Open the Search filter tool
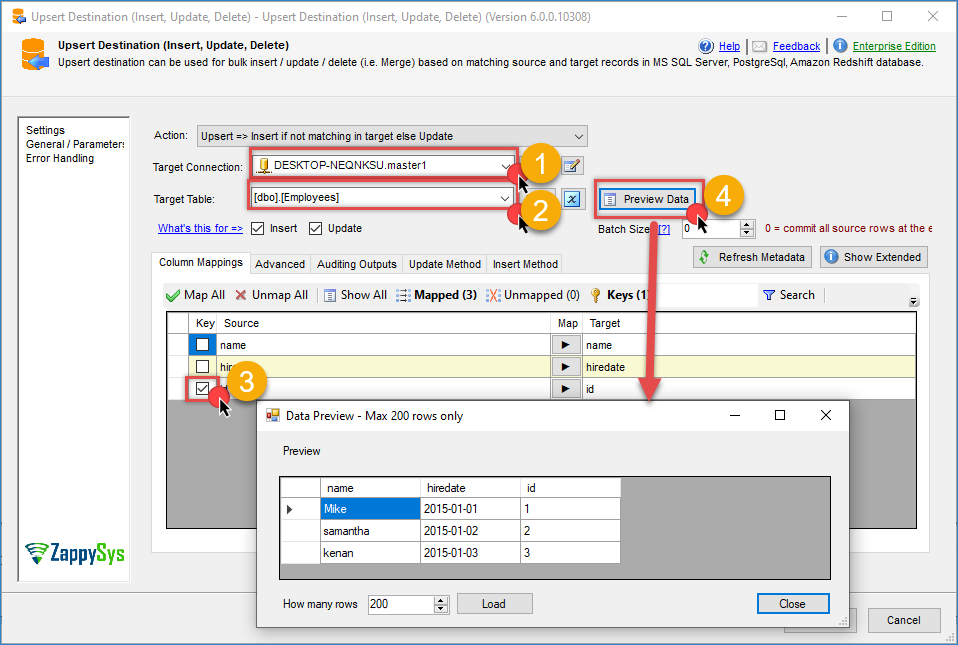This screenshot has width=958, height=645. coord(789,295)
